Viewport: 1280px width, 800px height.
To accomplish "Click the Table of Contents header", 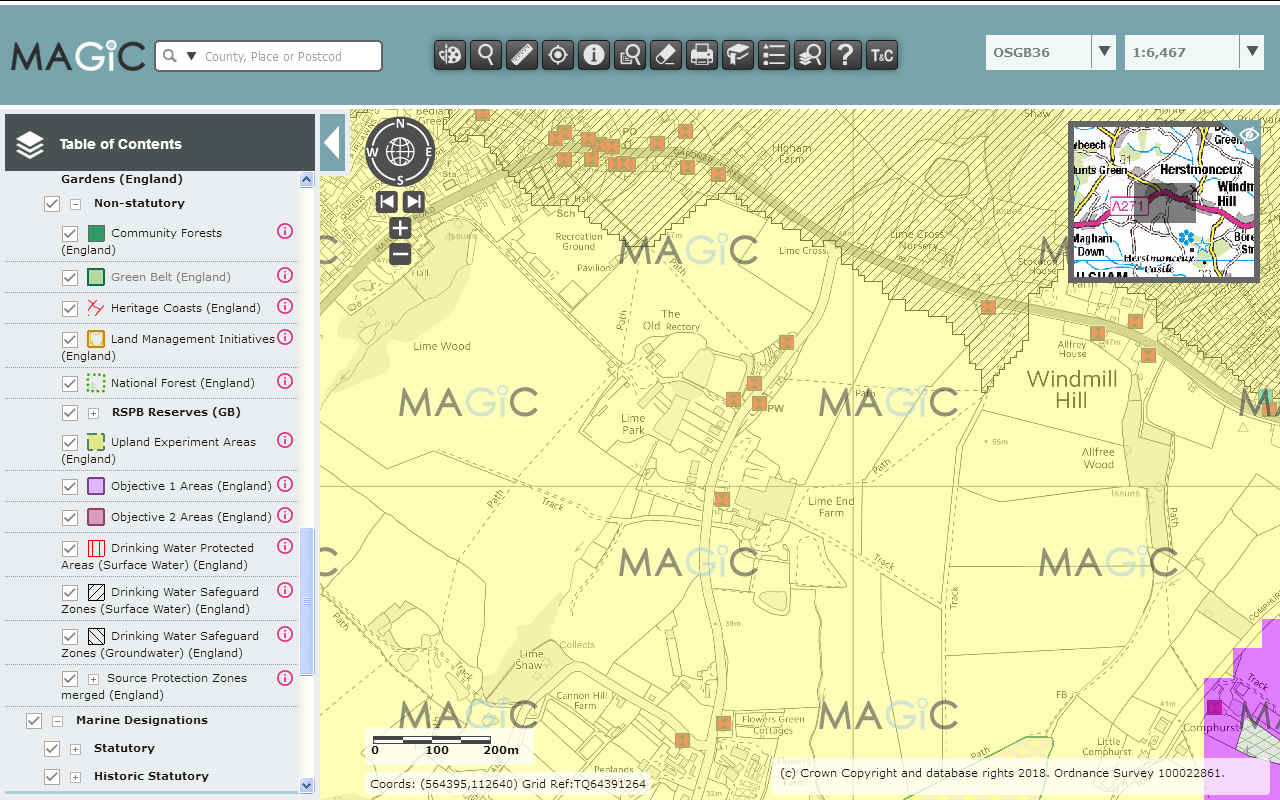I will coord(160,144).
